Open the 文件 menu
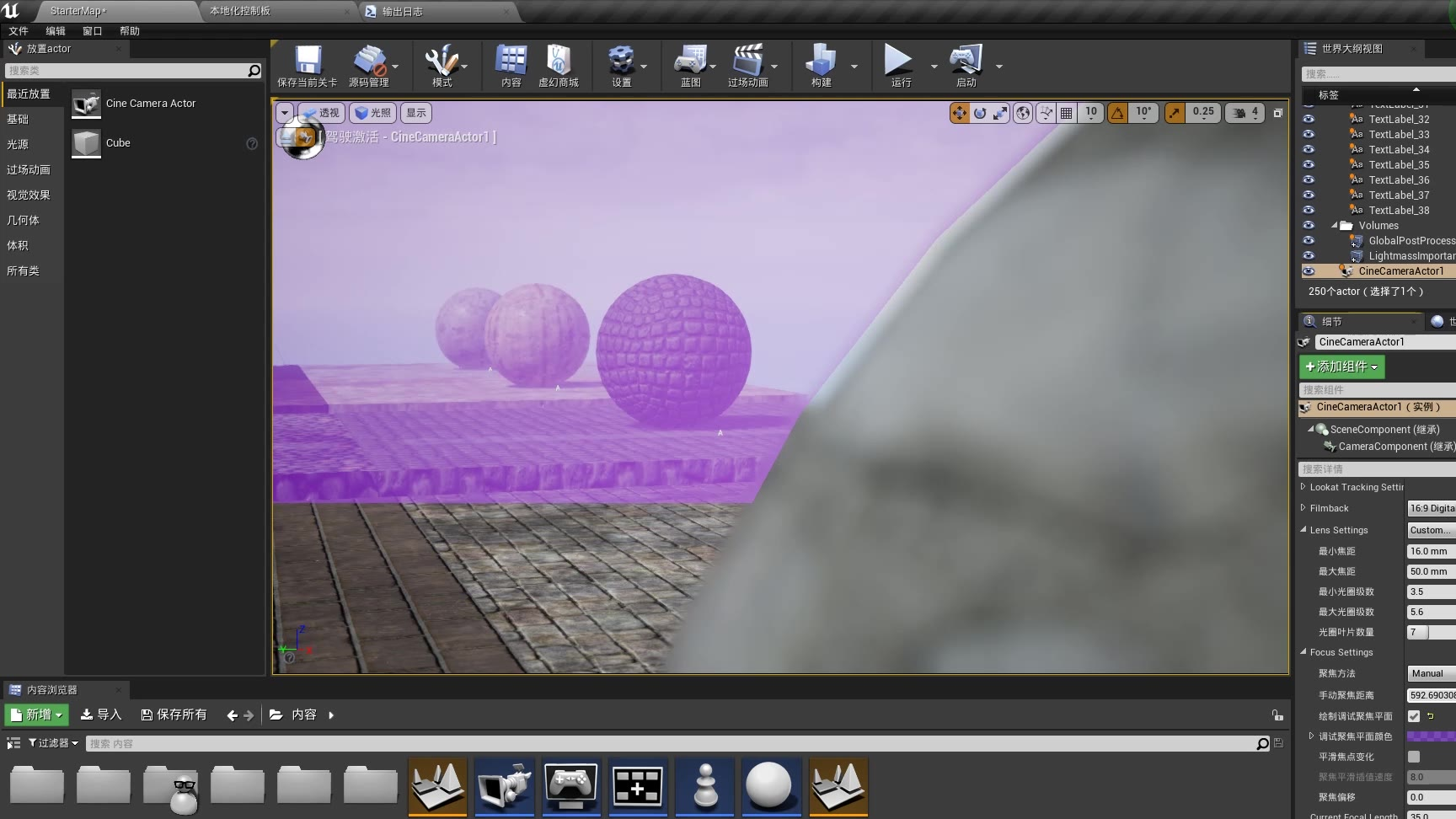 [19, 31]
